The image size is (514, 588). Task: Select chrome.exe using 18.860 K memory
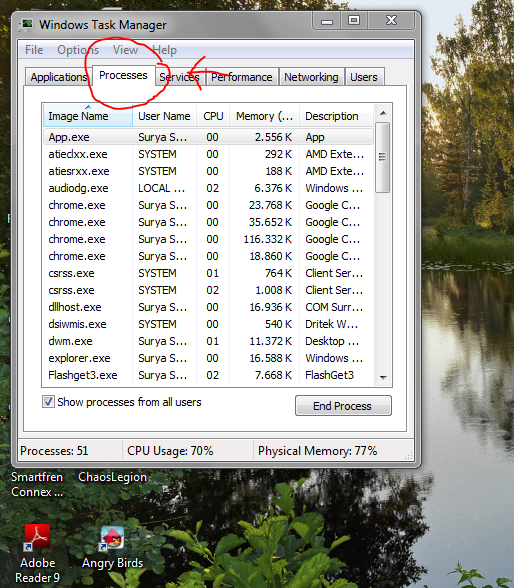coord(208,256)
